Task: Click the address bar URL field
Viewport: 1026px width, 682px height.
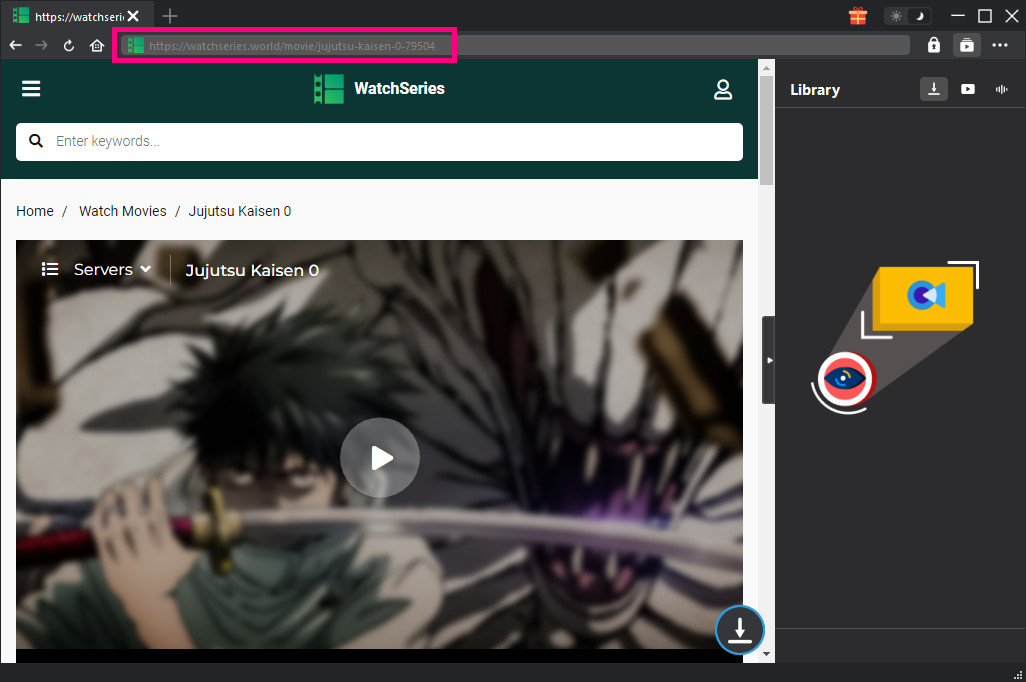Action: [516, 46]
